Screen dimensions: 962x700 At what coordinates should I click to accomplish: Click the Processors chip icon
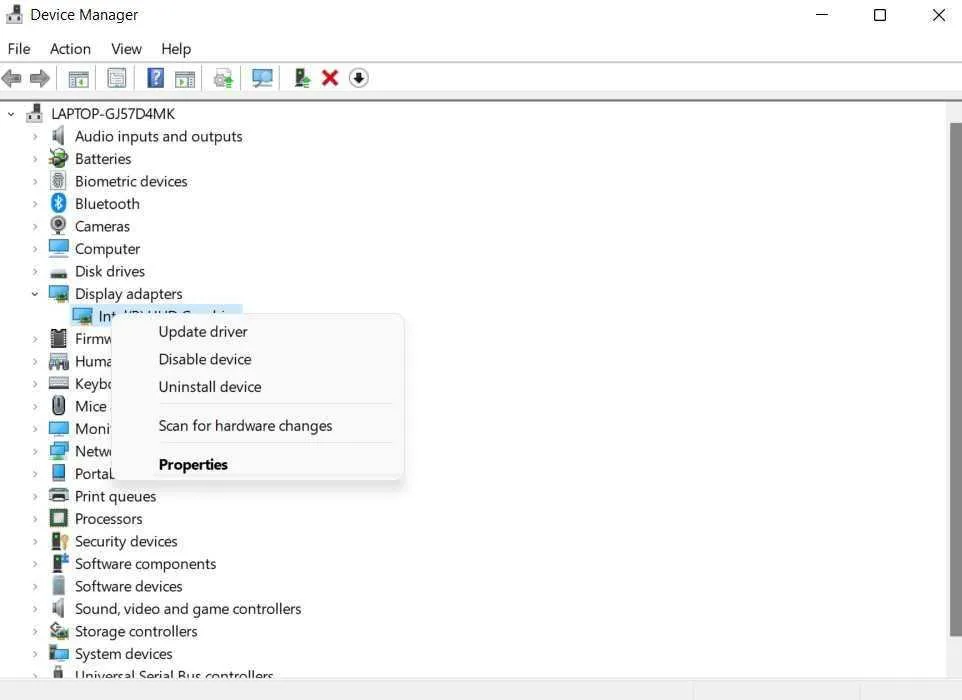coord(58,518)
